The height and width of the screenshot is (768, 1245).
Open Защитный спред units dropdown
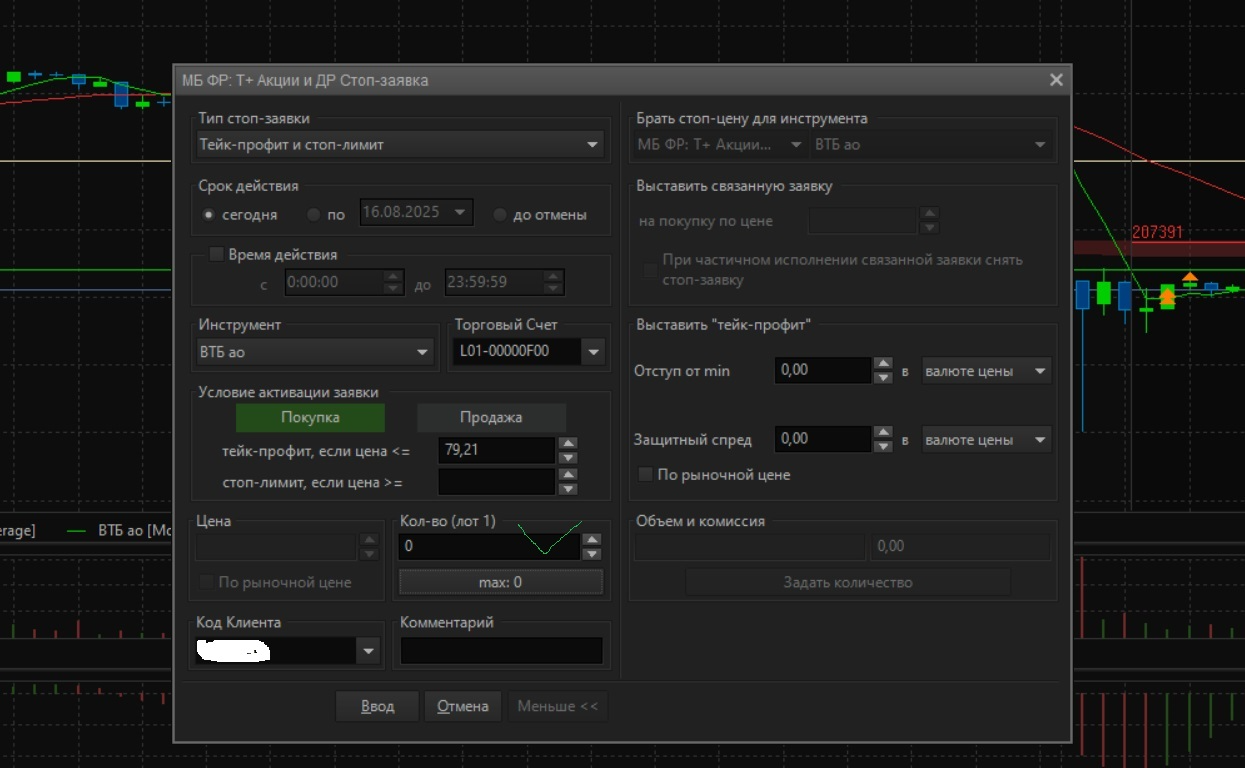986,440
